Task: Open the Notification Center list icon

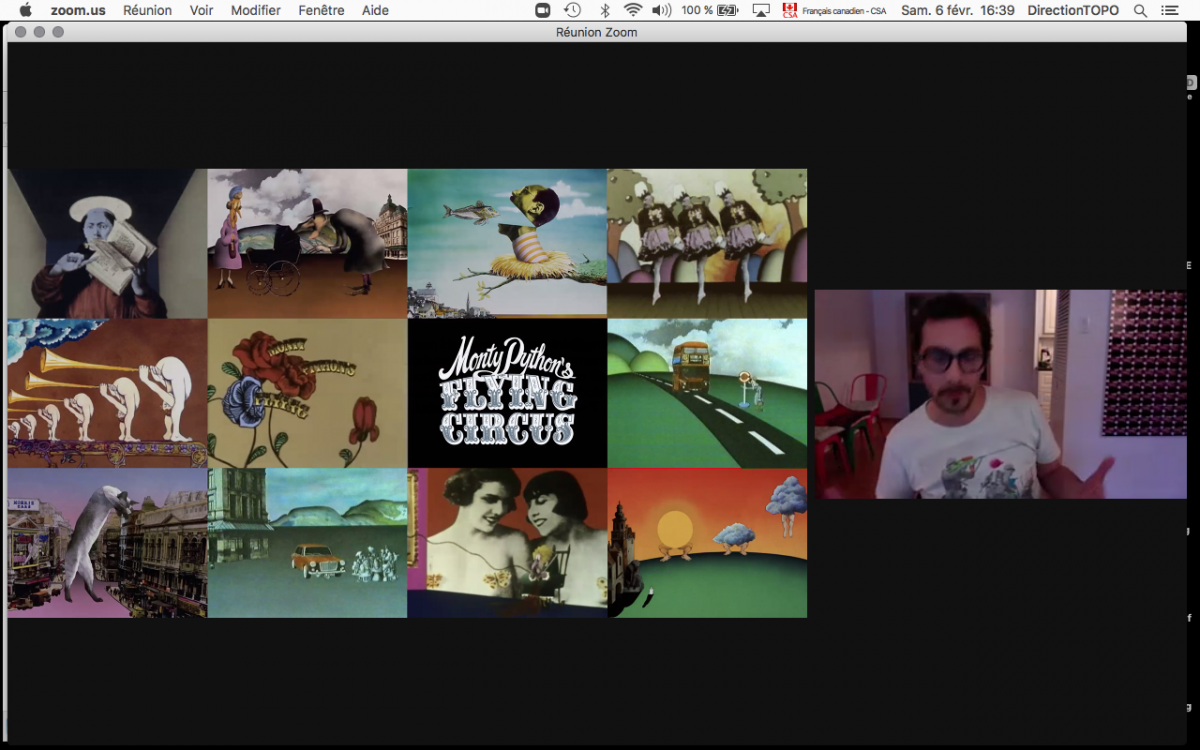Action: pyautogui.click(x=1170, y=10)
